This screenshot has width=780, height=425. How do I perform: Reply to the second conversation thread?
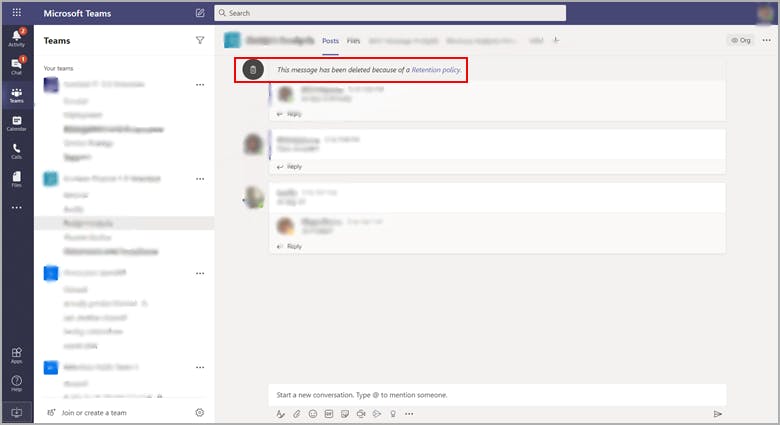pos(289,167)
